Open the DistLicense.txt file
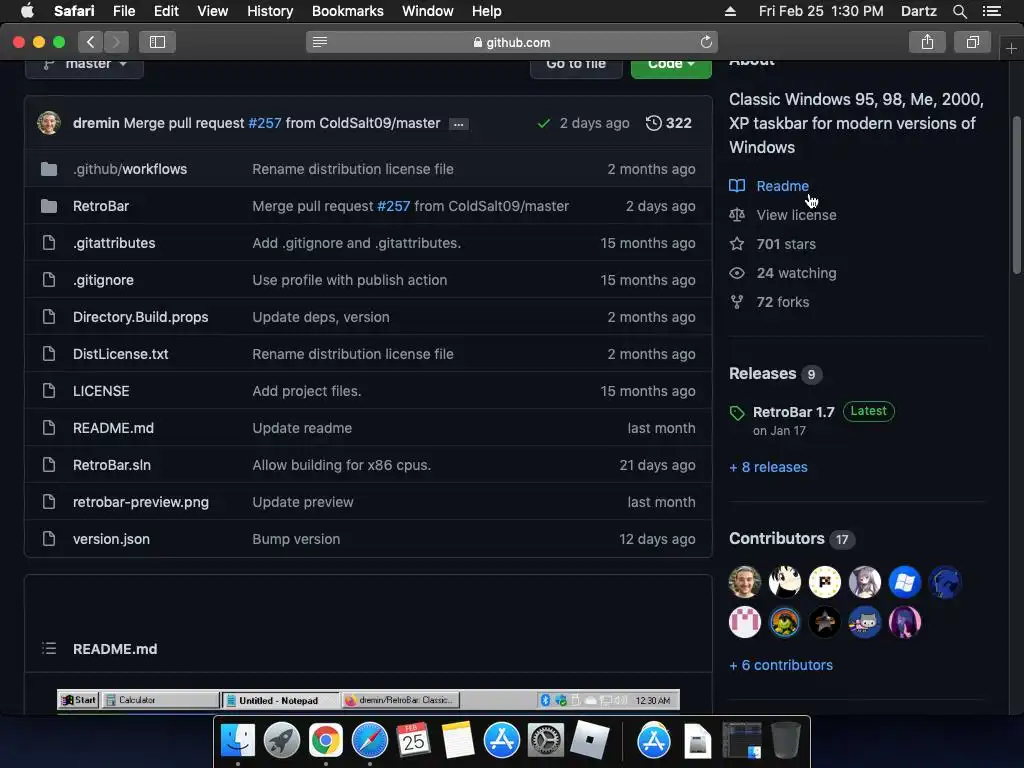This screenshot has width=1024, height=768. [120, 354]
